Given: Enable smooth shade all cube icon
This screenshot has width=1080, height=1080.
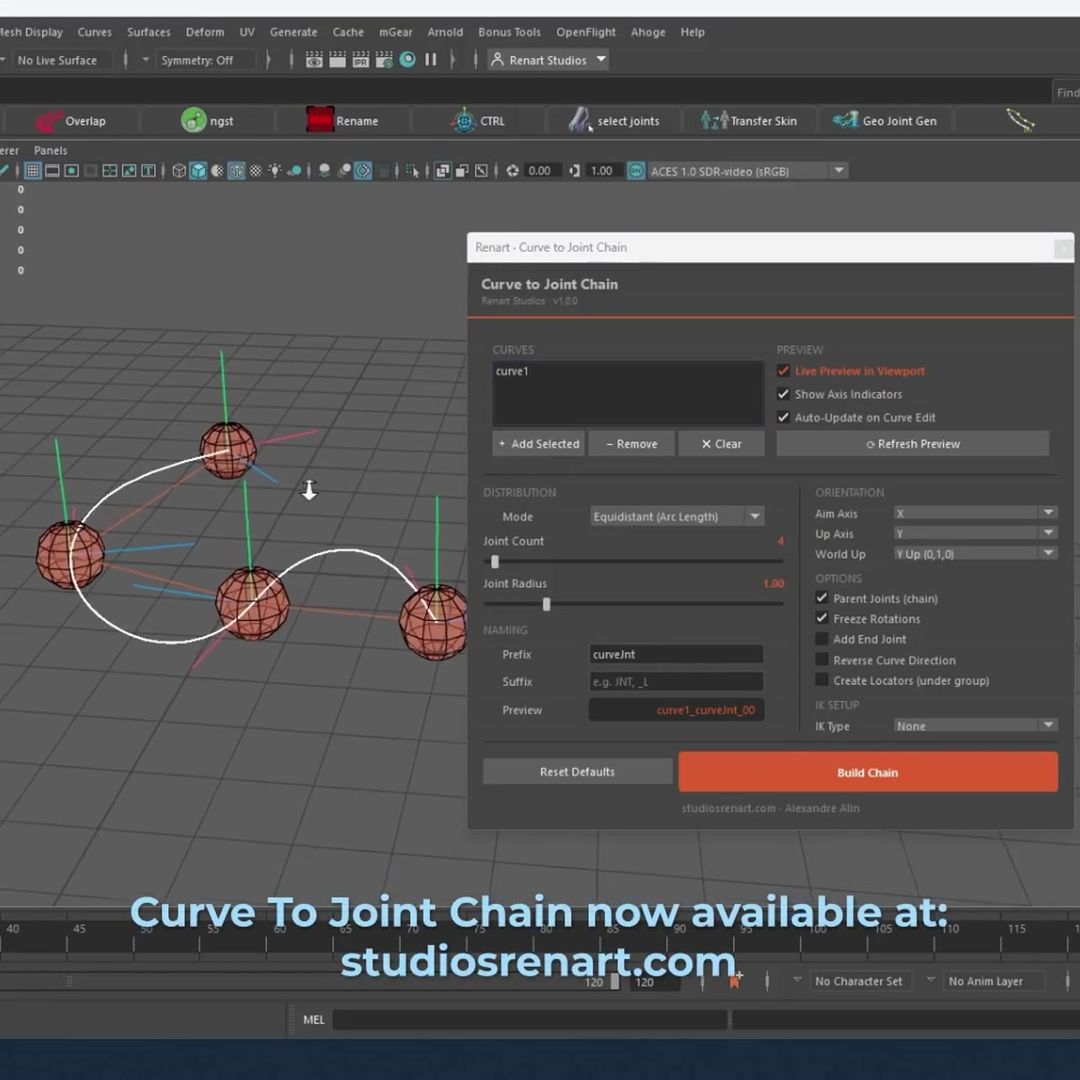Looking at the screenshot, I should click(198, 171).
